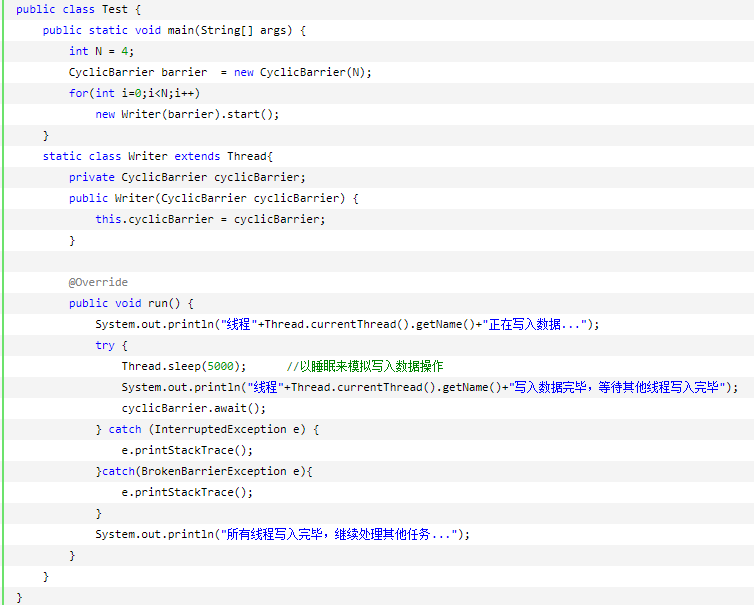Viewport: 754px width, 605px height.
Task: Click 'public void run() {' line
Action: (131, 303)
